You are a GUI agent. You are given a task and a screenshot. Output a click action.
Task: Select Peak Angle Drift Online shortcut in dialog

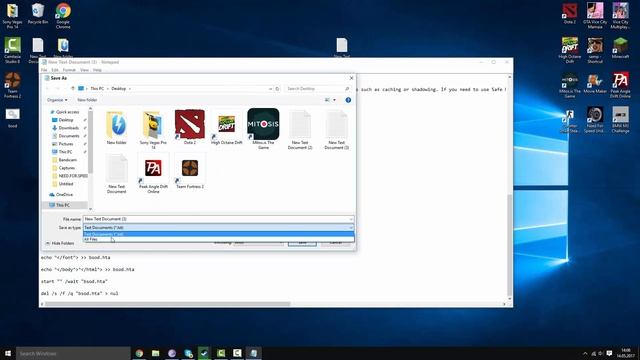(153, 173)
